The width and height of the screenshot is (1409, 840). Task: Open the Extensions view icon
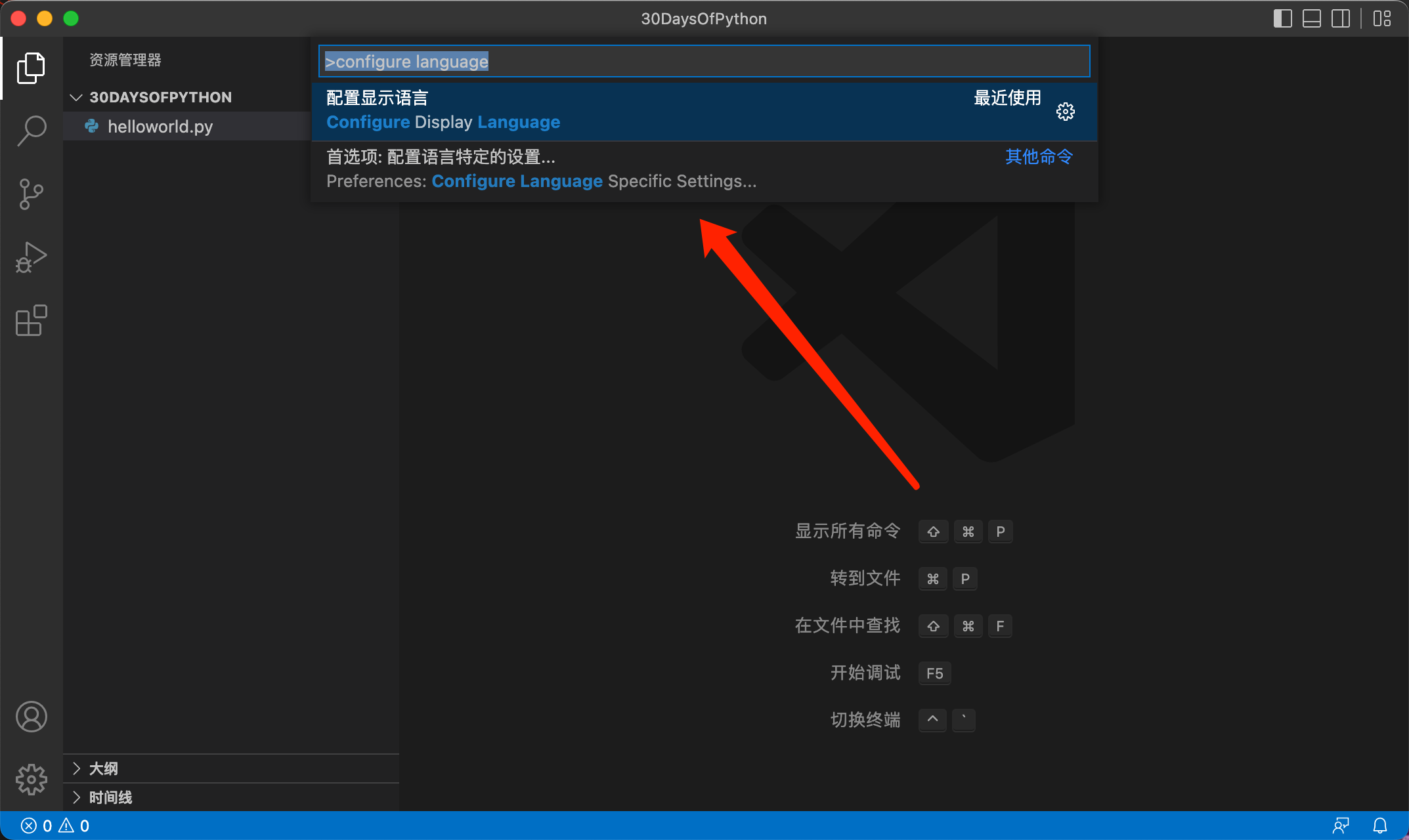pyautogui.click(x=31, y=320)
